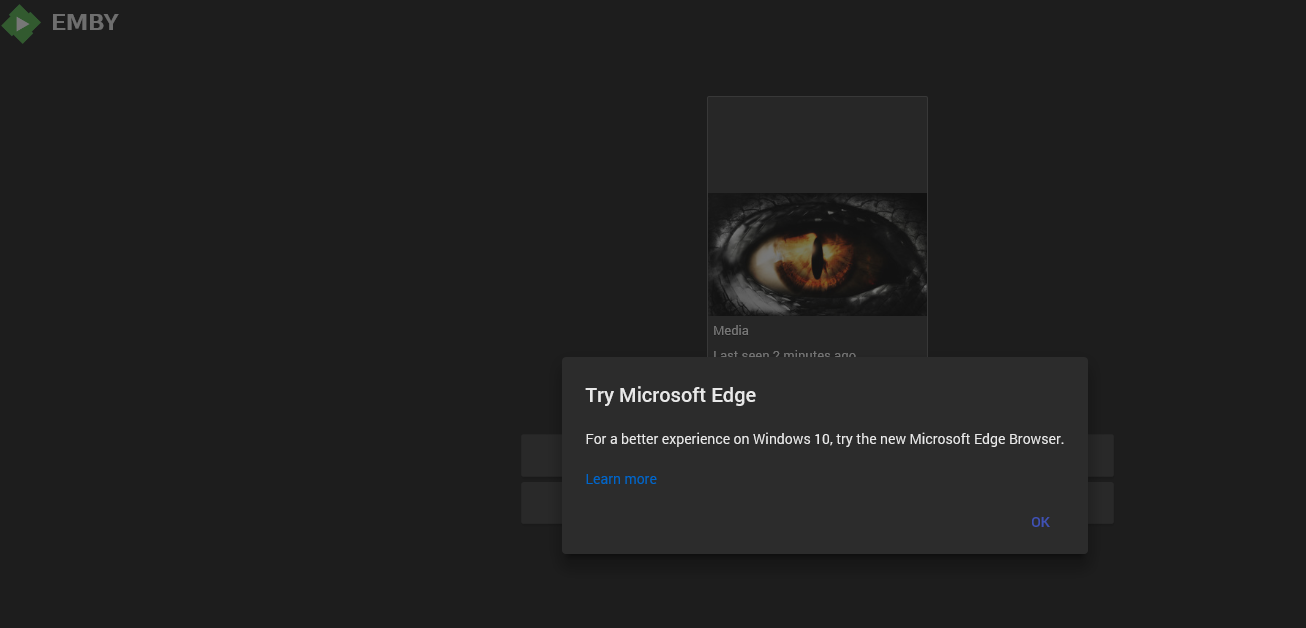The image size is (1306, 628).
Task: Click the 'Last seen 2 minutes ago' text
Action: point(784,353)
